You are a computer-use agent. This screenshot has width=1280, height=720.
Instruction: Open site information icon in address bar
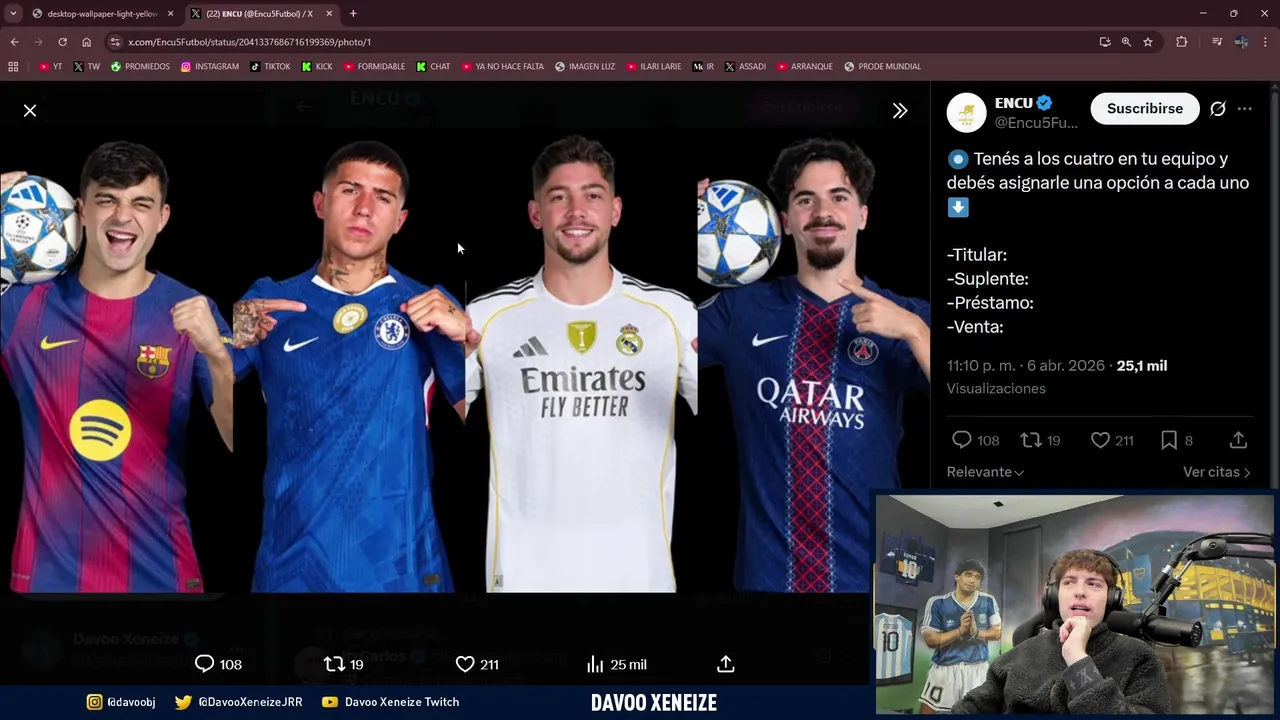pos(115,42)
